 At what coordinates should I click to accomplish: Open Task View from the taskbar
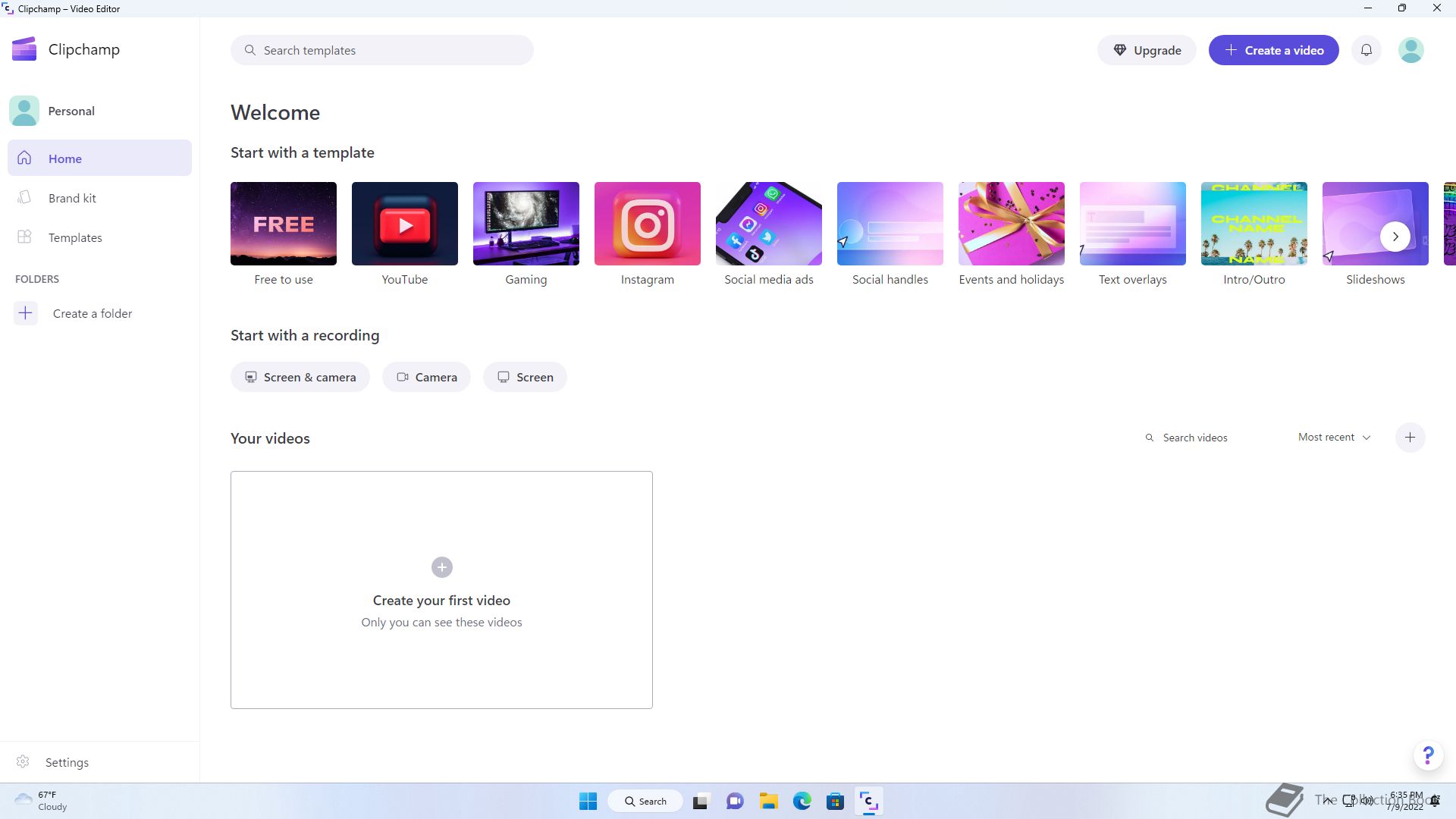[701, 801]
